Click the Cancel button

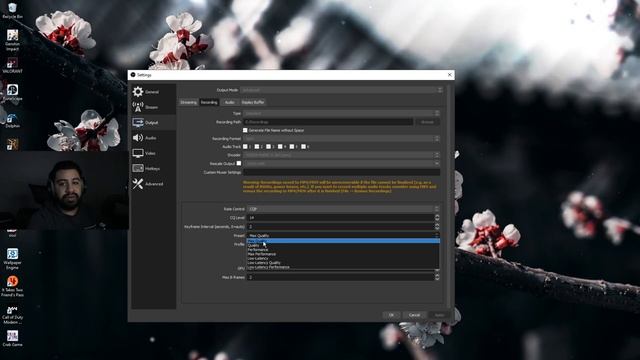click(x=415, y=315)
